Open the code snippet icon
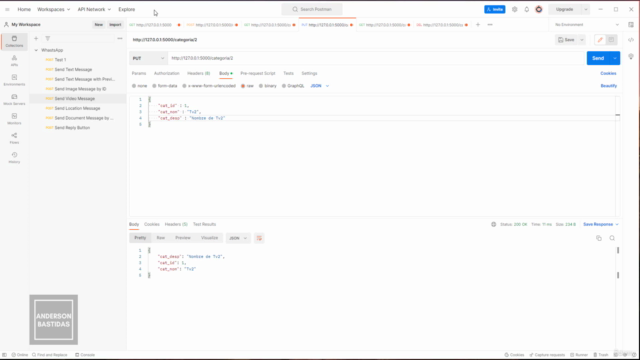The width and height of the screenshot is (640, 360). 631,40
